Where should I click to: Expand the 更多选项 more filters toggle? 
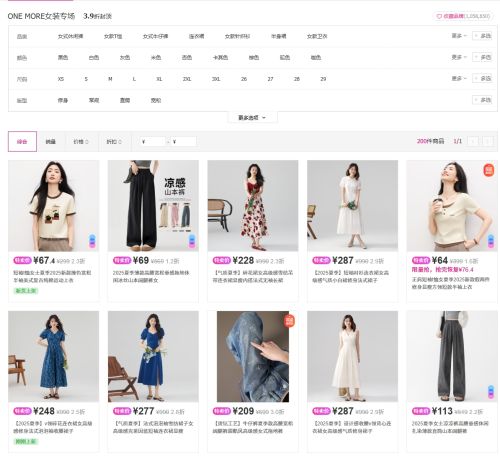[x=252, y=118]
